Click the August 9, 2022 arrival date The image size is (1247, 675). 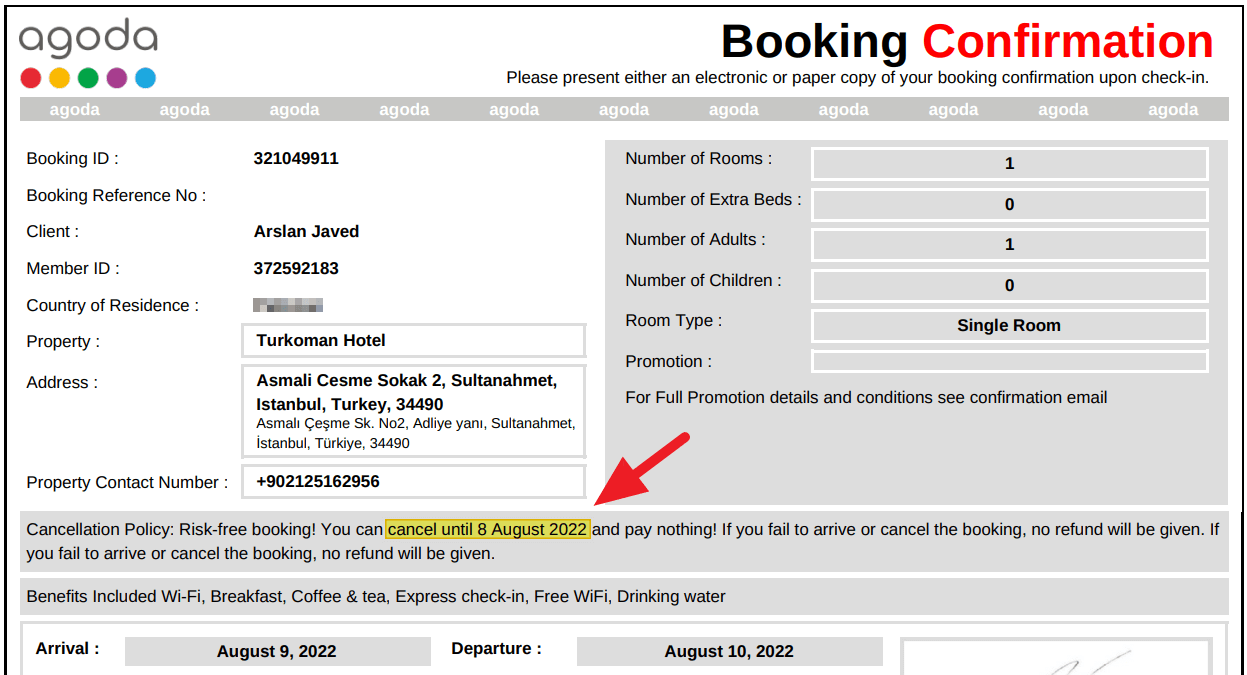pyautogui.click(x=277, y=651)
